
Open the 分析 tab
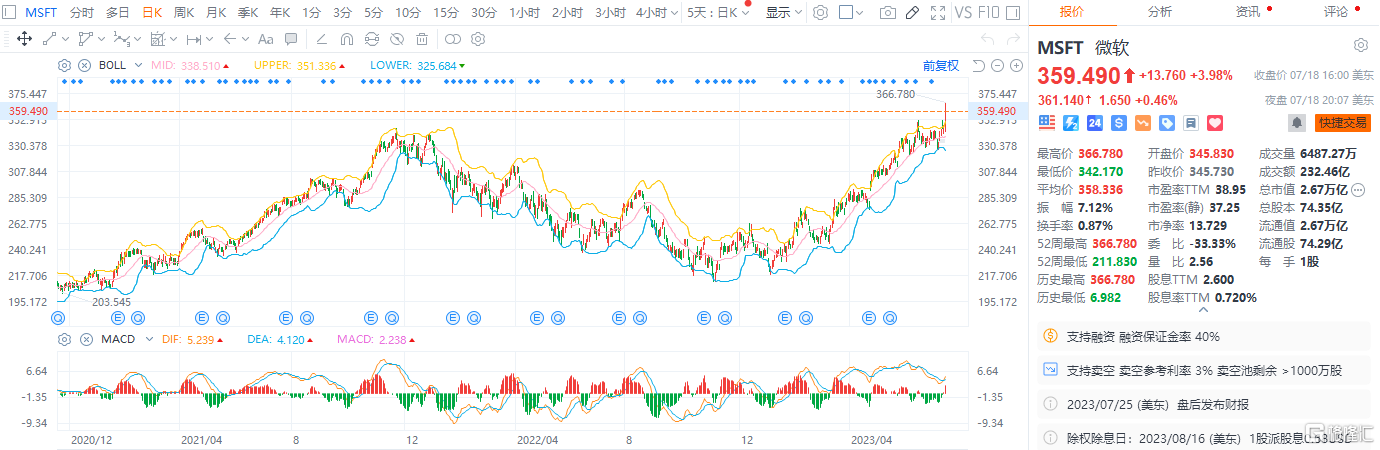point(1160,12)
